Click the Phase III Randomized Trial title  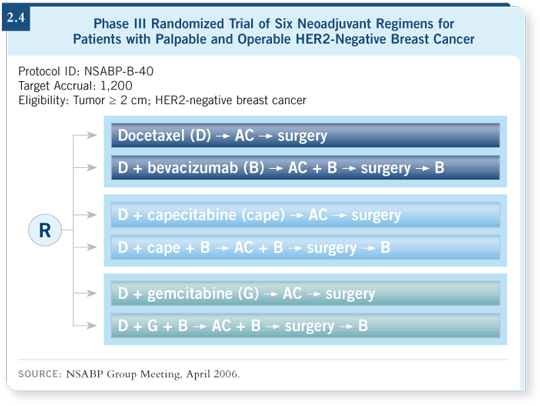click(x=274, y=24)
